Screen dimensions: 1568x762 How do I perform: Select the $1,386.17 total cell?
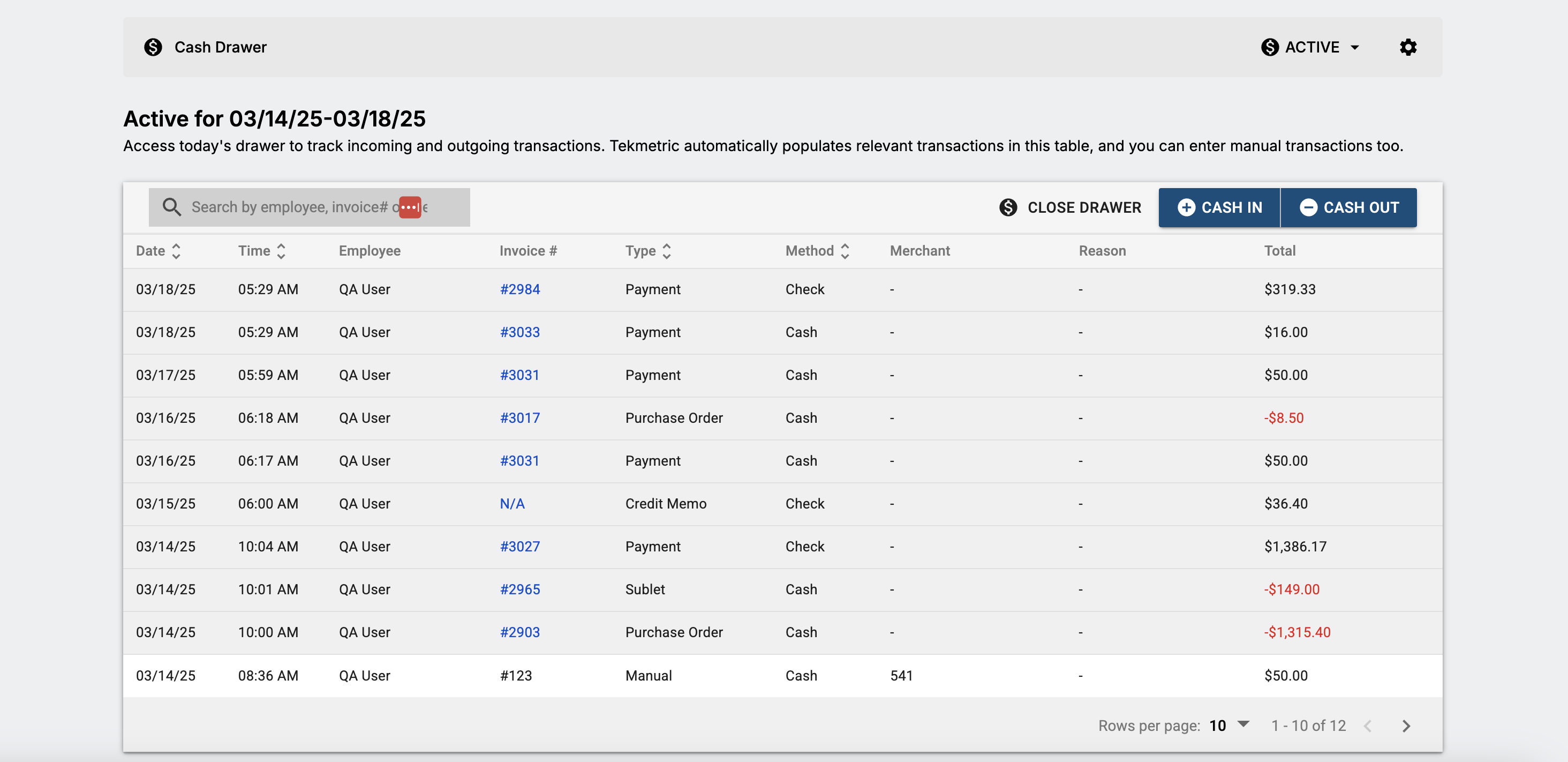point(1295,547)
